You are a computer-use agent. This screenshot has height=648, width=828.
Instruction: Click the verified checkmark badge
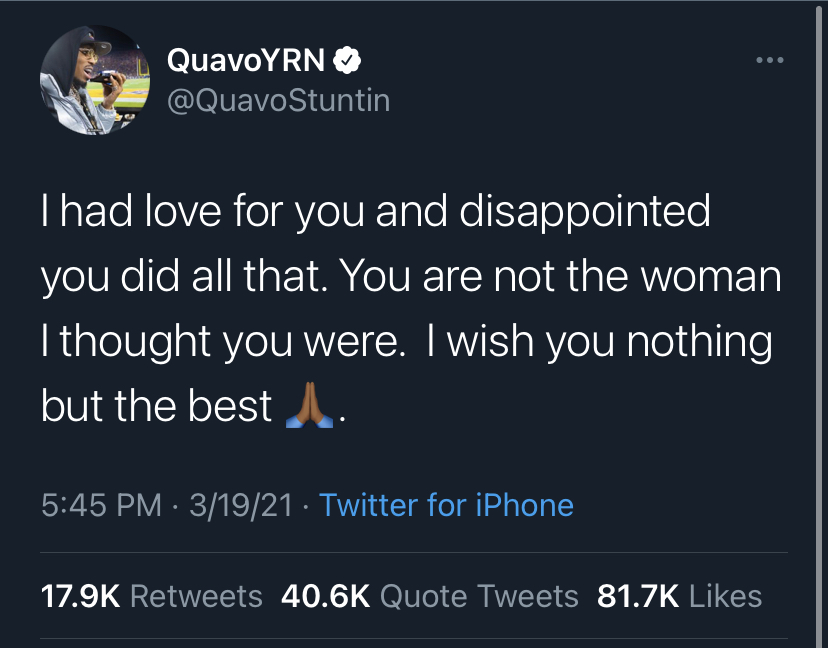tap(346, 62)
